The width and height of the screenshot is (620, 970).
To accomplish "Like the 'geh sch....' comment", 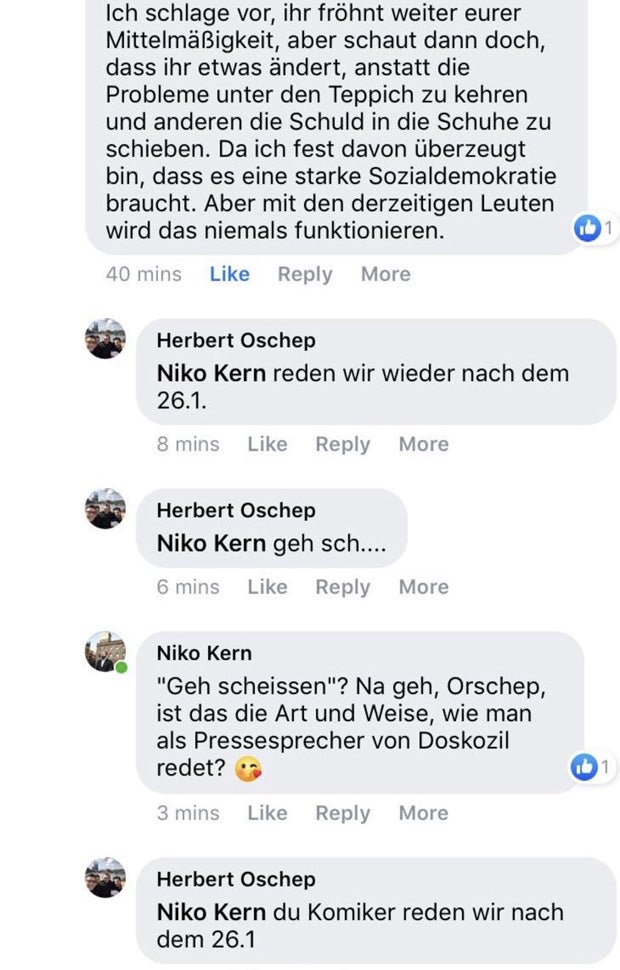I will 268,588.
